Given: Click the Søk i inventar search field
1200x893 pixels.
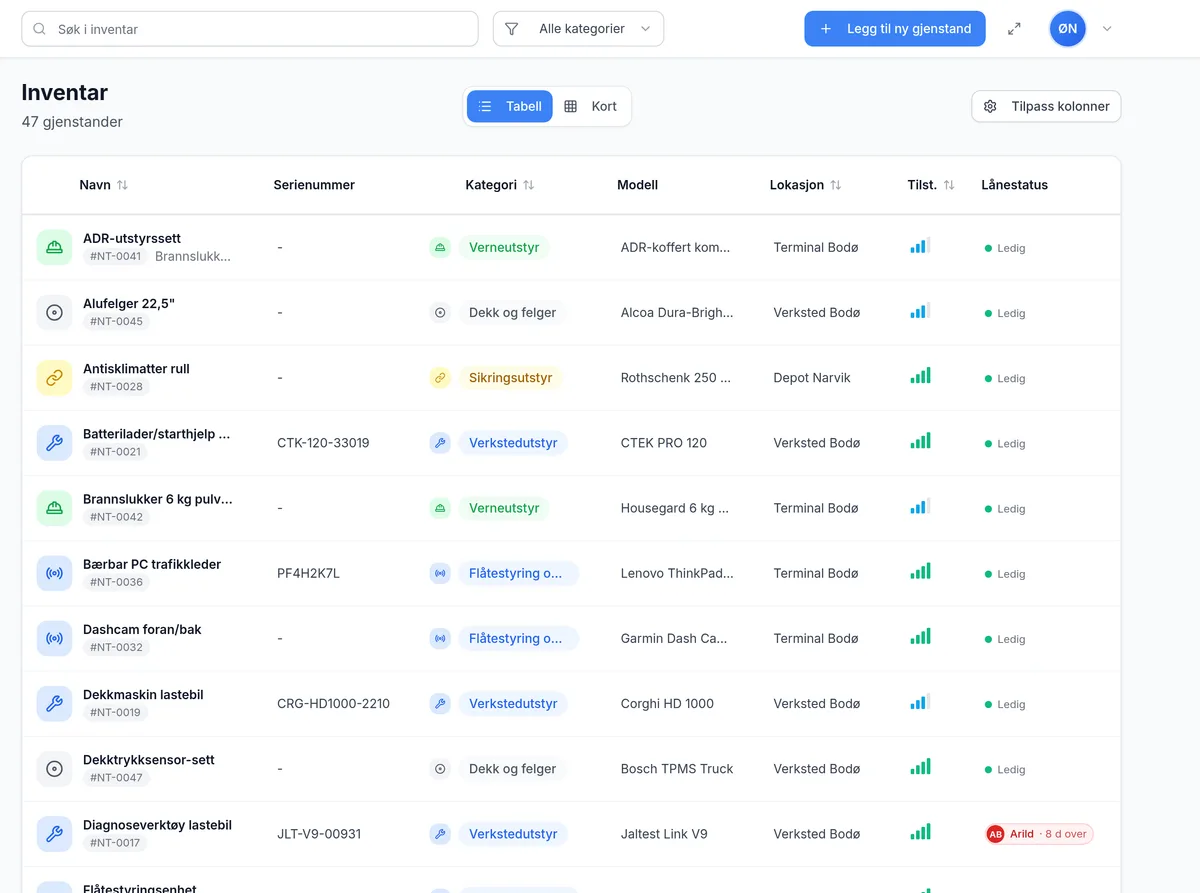Looking at the screenshot, I should (250, 29).
